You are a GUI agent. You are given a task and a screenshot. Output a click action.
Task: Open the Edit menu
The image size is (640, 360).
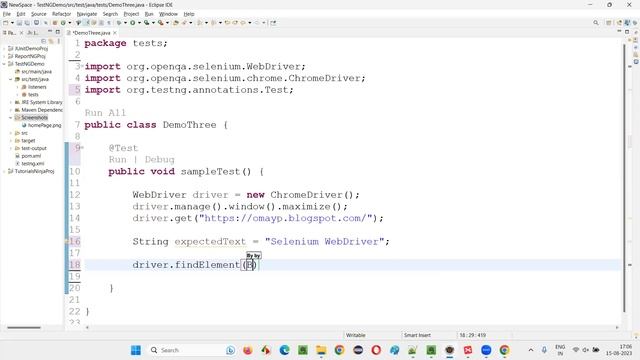click(21, 14)
